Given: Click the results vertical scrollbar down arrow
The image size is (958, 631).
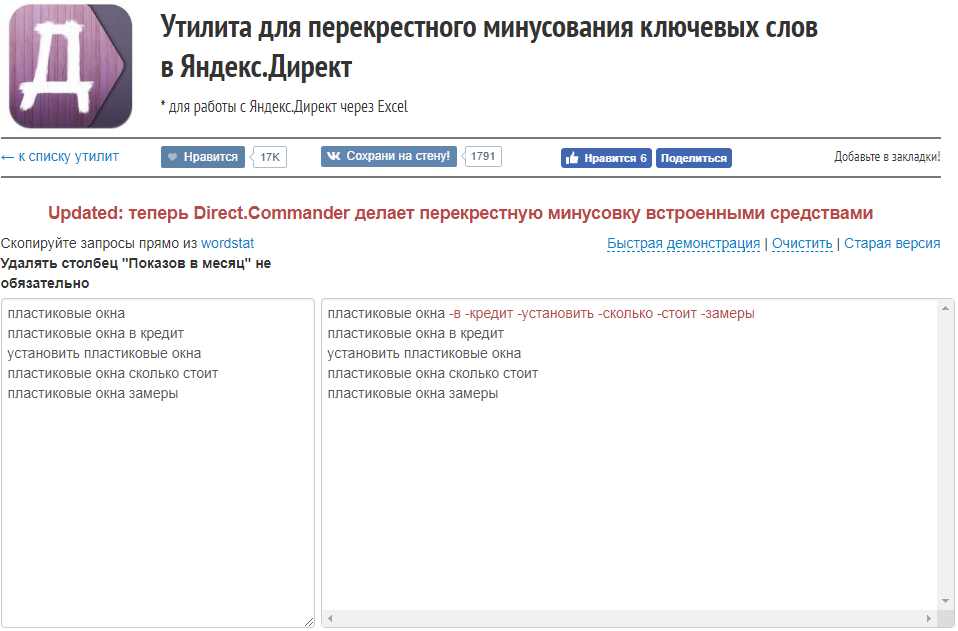Looking at the screenshot, I should tap(945, 601).
